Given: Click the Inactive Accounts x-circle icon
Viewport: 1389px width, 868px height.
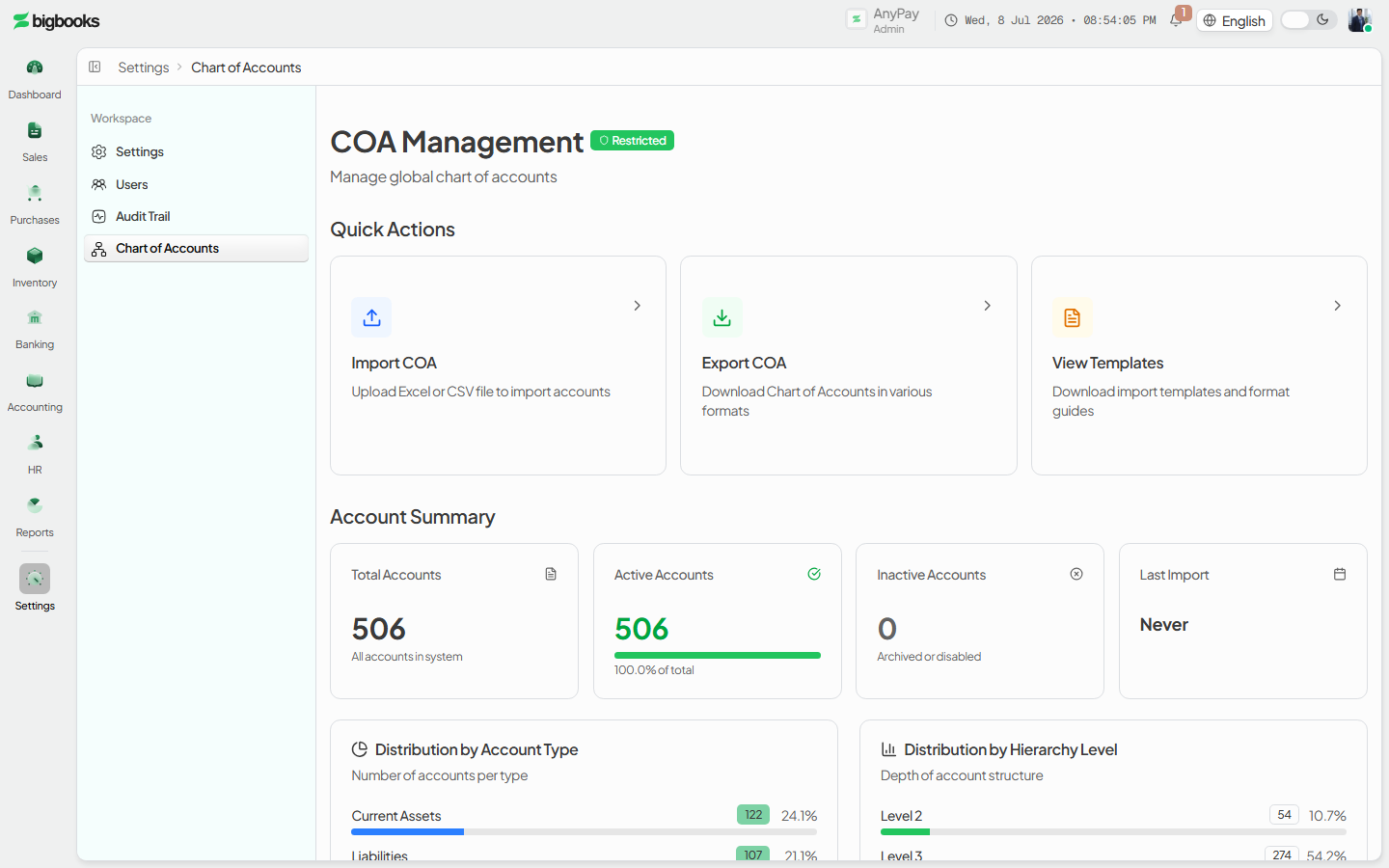Looking at the screenshot, I should coord(1076,574).
